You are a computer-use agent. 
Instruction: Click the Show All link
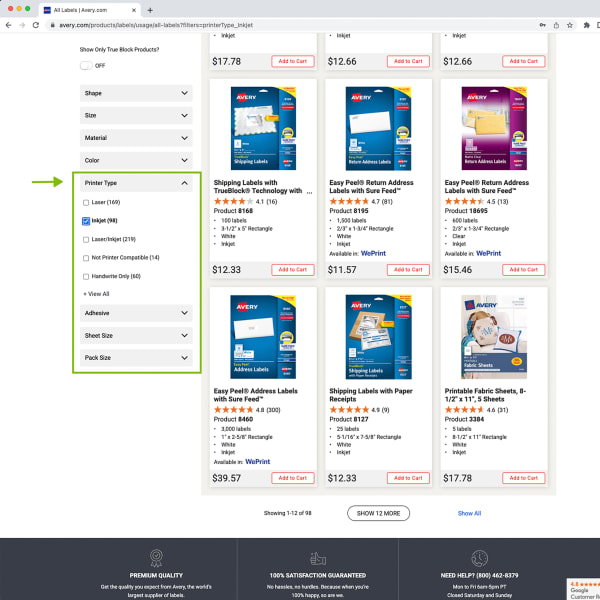click(x=469, y=513)
